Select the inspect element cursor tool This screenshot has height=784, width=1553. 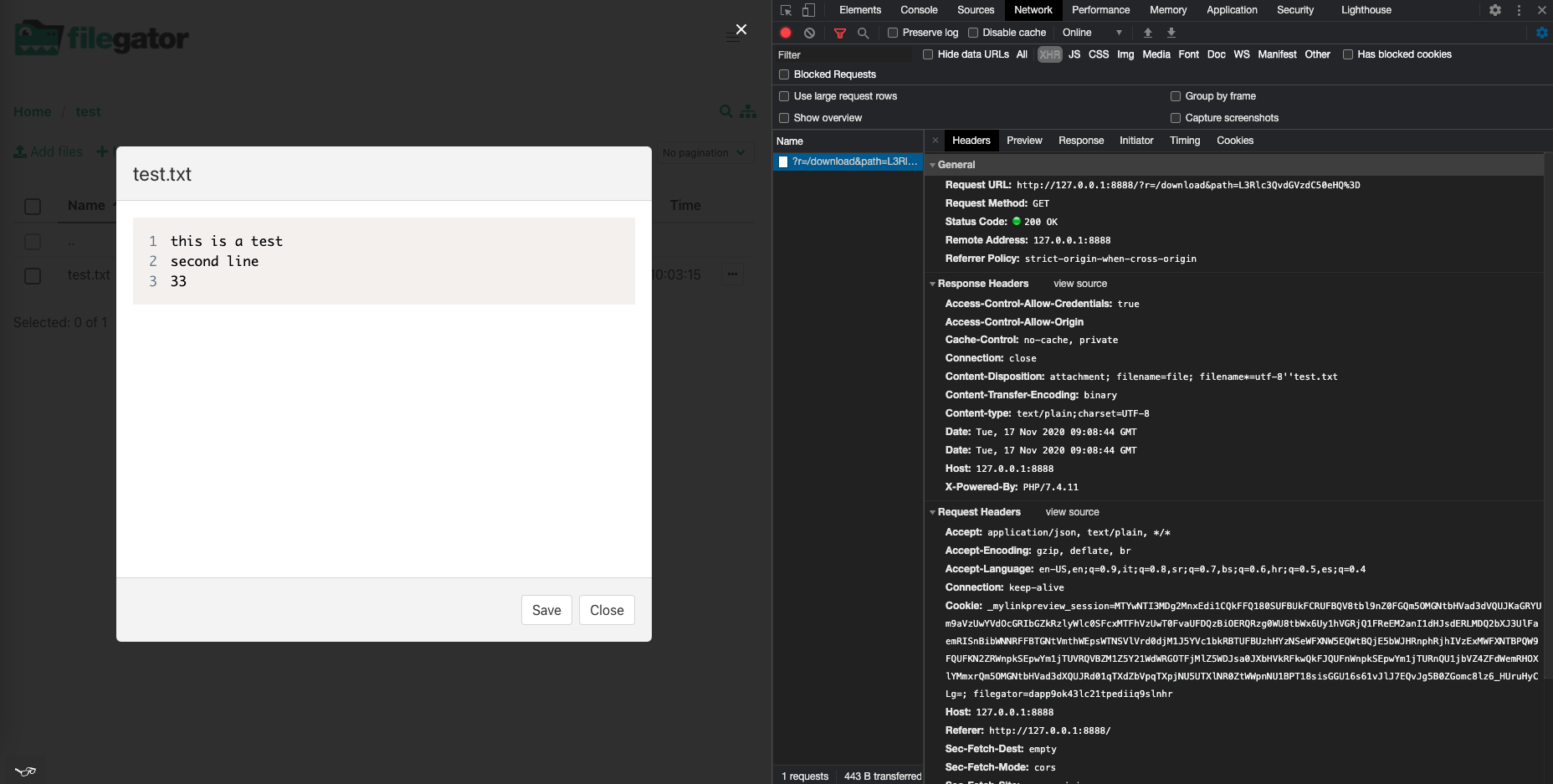click(x=785, y=10)
